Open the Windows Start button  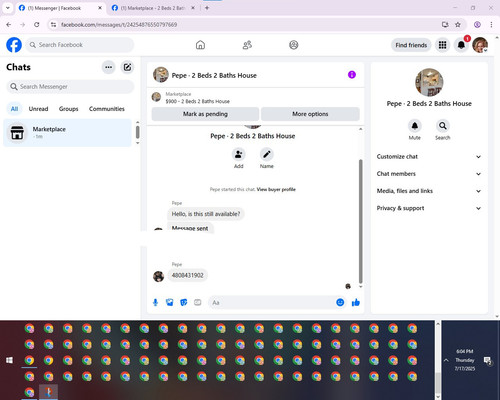click(x=9, y=360)
